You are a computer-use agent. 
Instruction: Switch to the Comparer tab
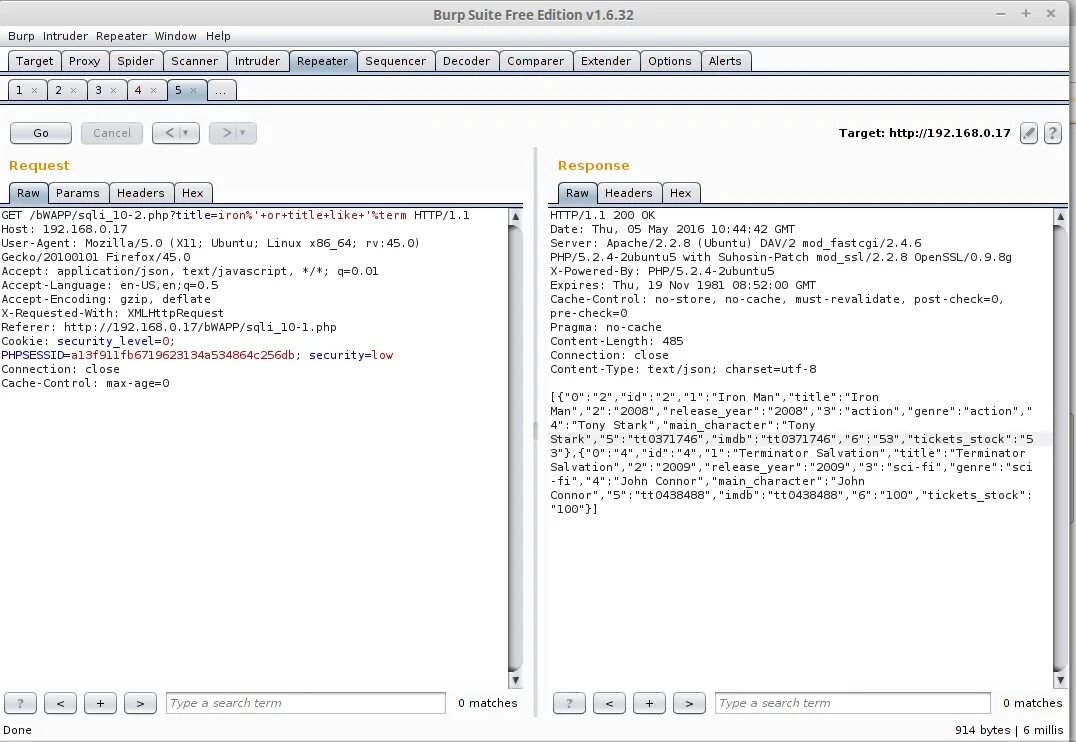pyautogui.click(x=535, y=61)
